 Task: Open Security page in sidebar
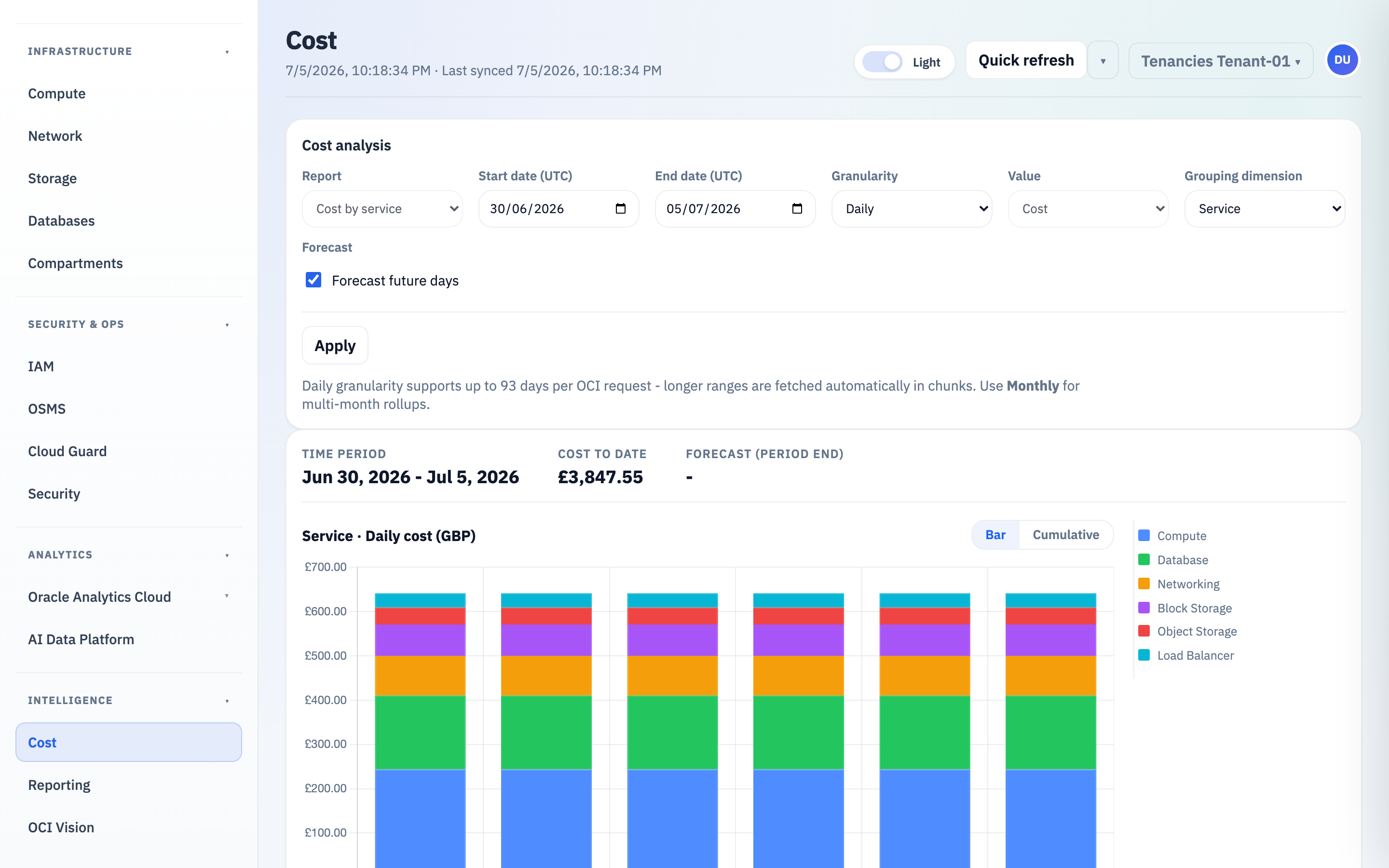pyautogui.click(x=129, y=494)
